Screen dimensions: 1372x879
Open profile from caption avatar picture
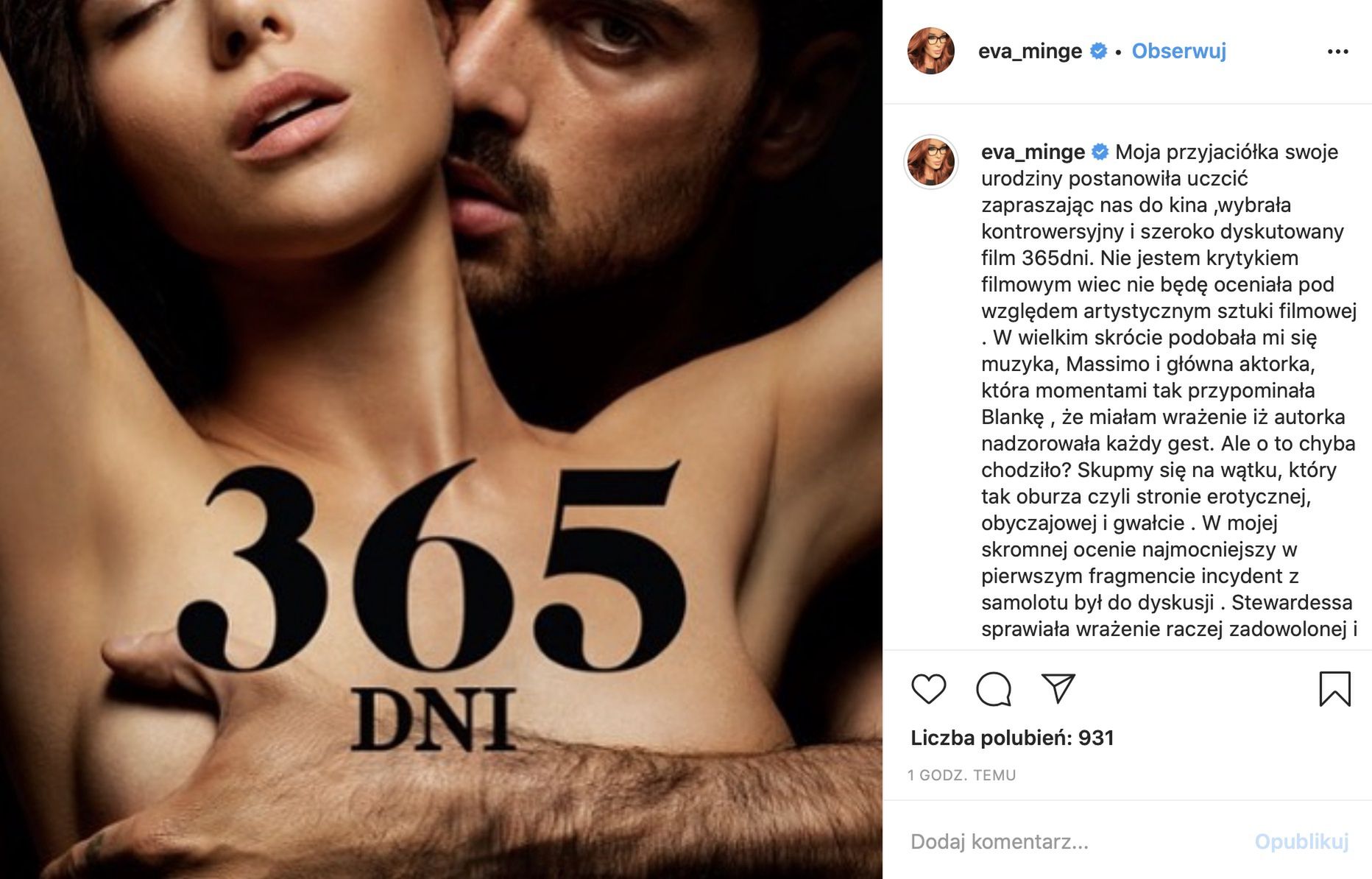click(931, 162)
